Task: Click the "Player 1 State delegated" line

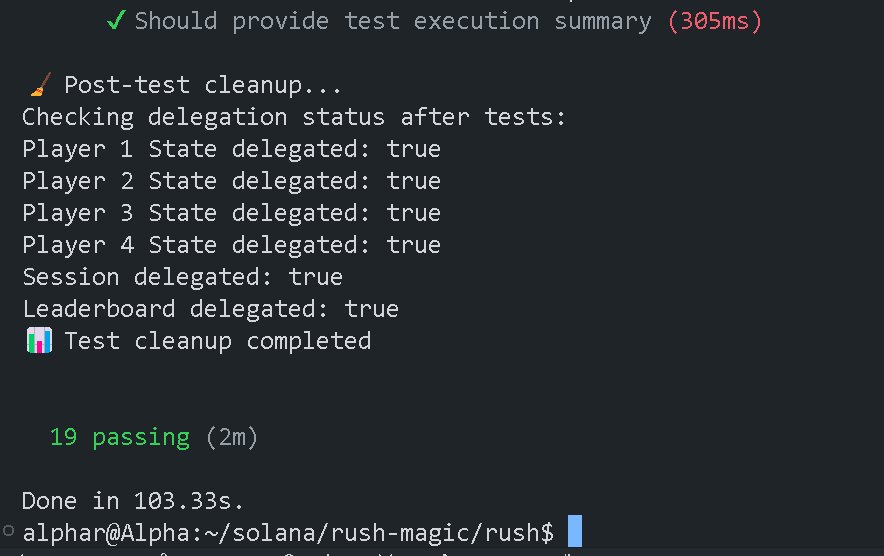Action: point(231,149)
